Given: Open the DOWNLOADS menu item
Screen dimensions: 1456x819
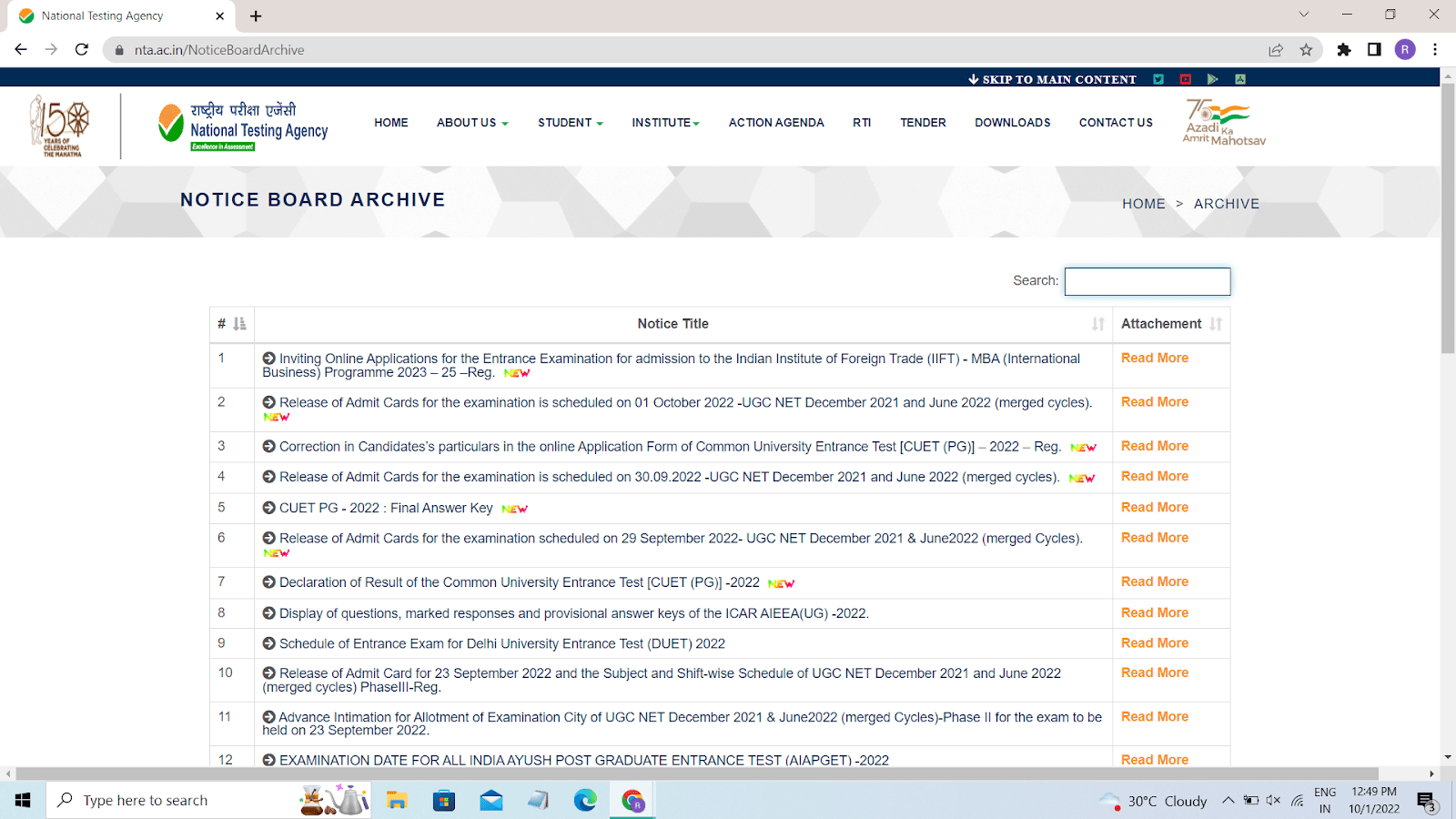Looking at the screenshot, I should click(x=1012, y=123).
